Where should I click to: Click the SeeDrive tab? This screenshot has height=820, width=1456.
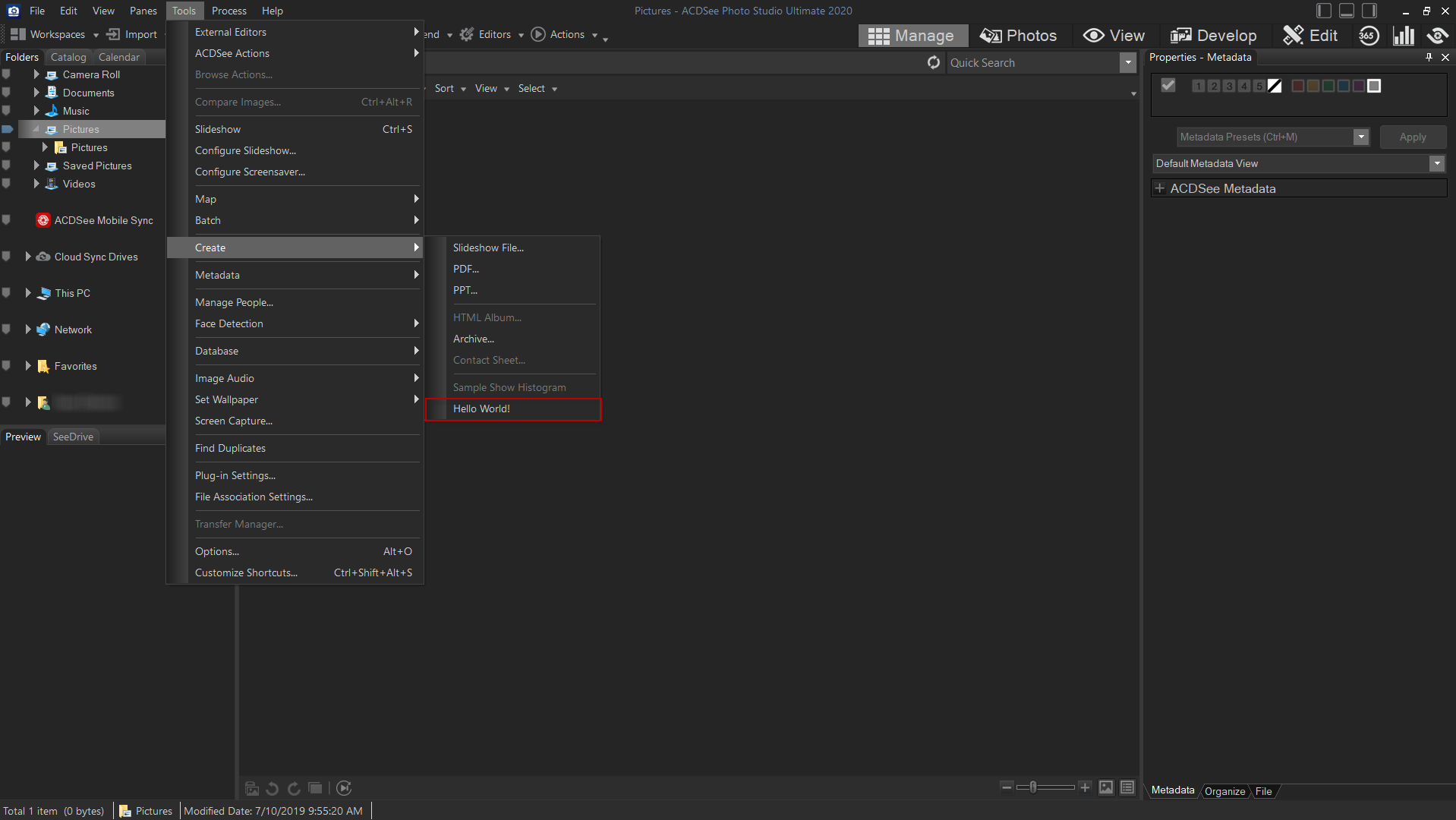(x=73, y=437)
